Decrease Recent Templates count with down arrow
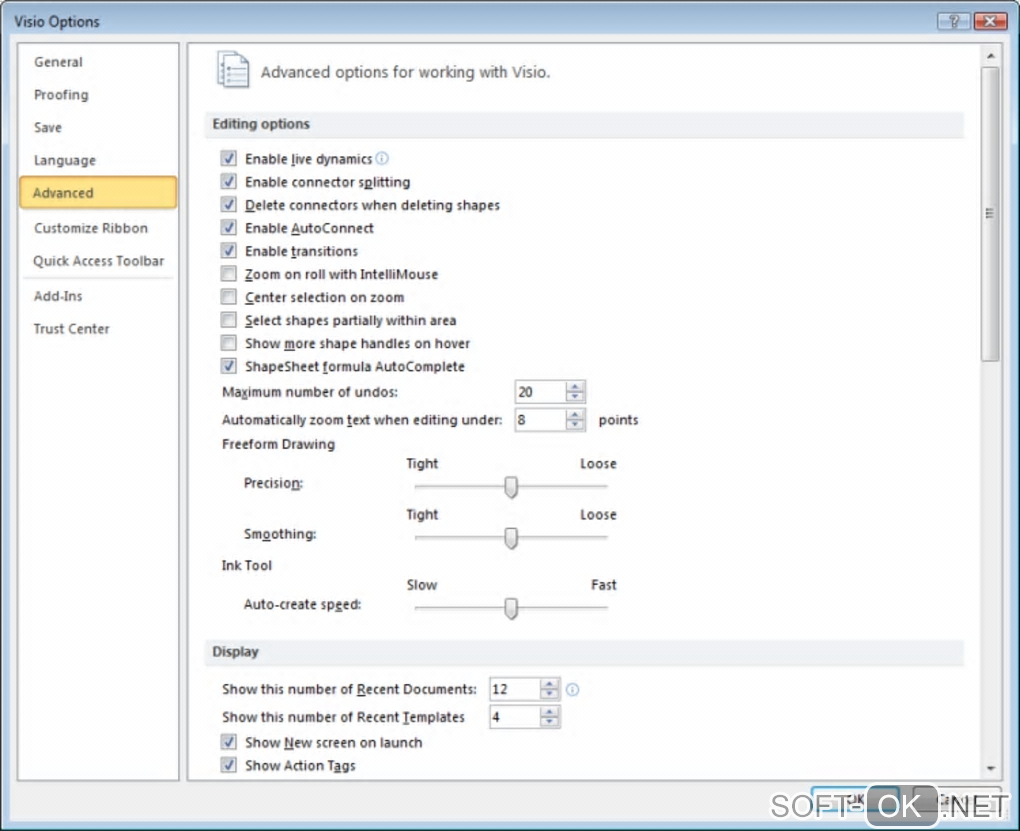 tap(550, 722)
